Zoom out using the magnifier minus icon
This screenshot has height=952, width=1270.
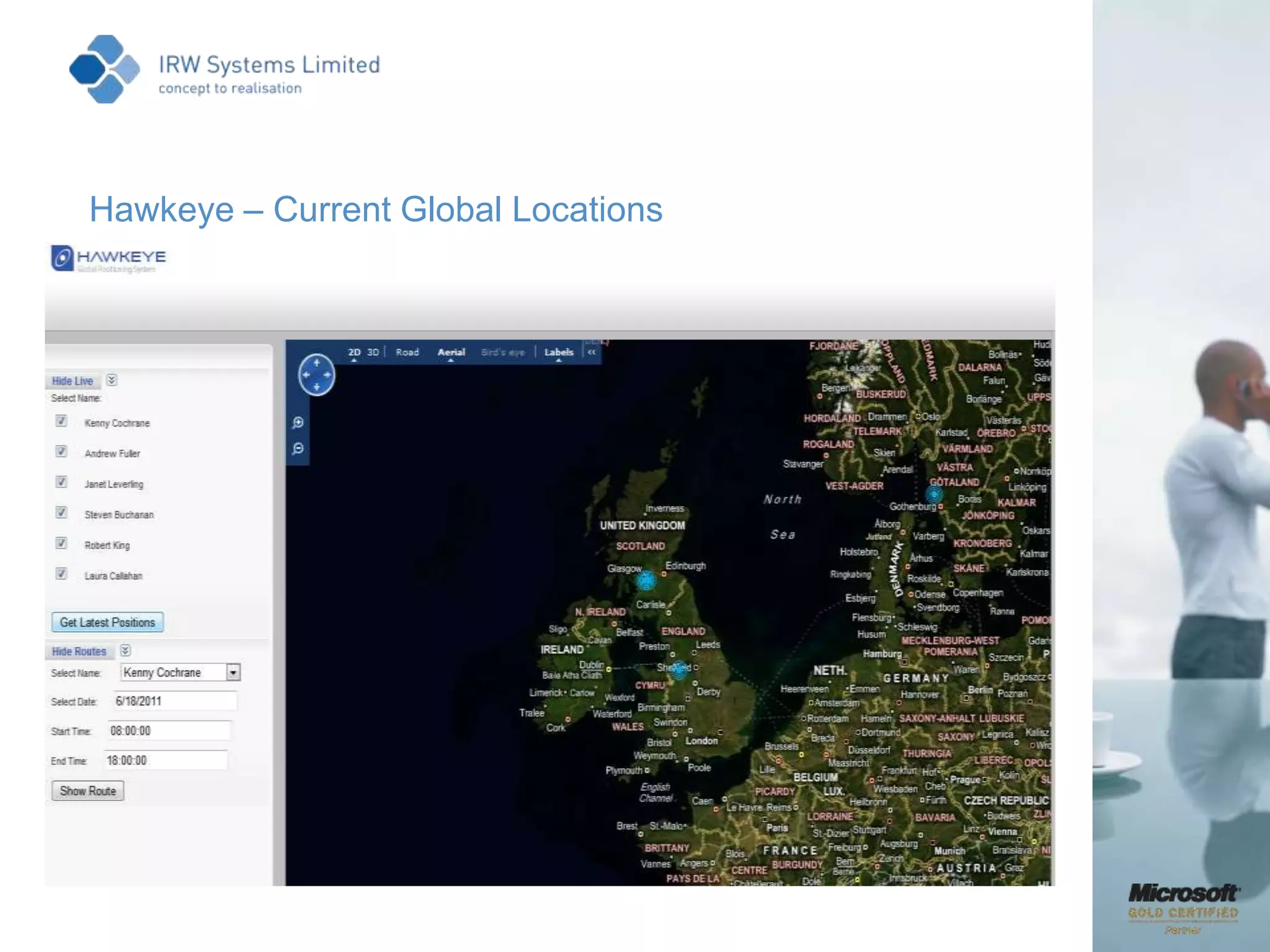click(x=298, y=448)
